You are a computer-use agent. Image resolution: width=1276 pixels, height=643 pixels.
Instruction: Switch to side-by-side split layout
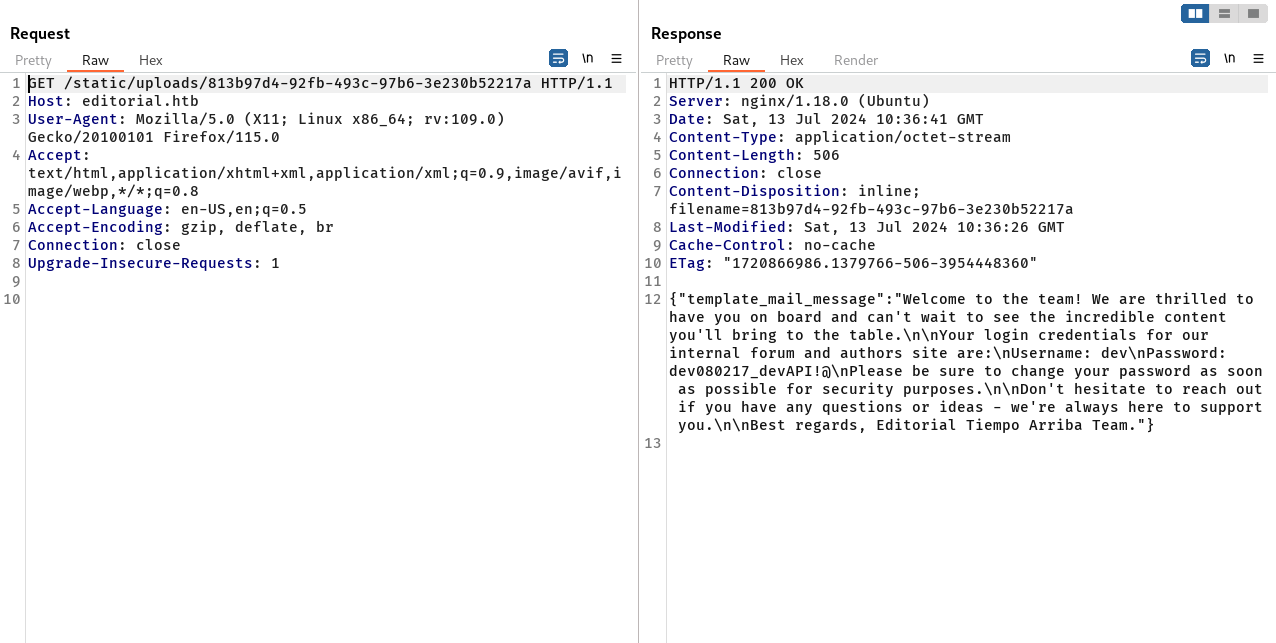pyautogui.click(x=1195, y=13)
